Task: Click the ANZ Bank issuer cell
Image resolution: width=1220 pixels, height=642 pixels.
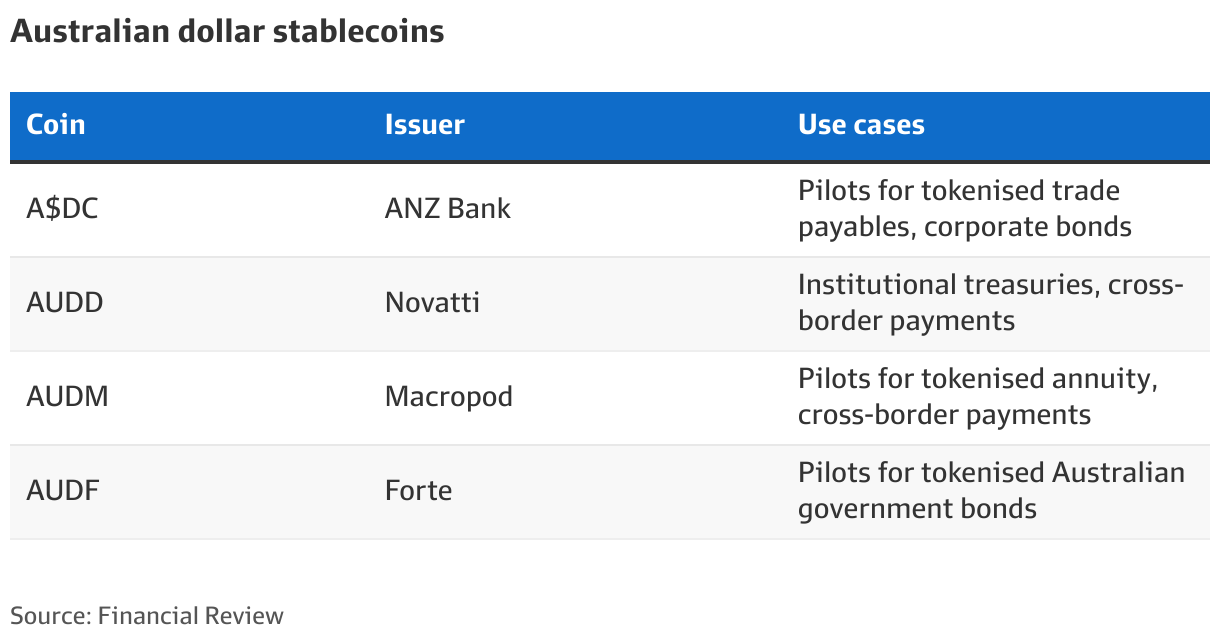Action: (448, 209)
